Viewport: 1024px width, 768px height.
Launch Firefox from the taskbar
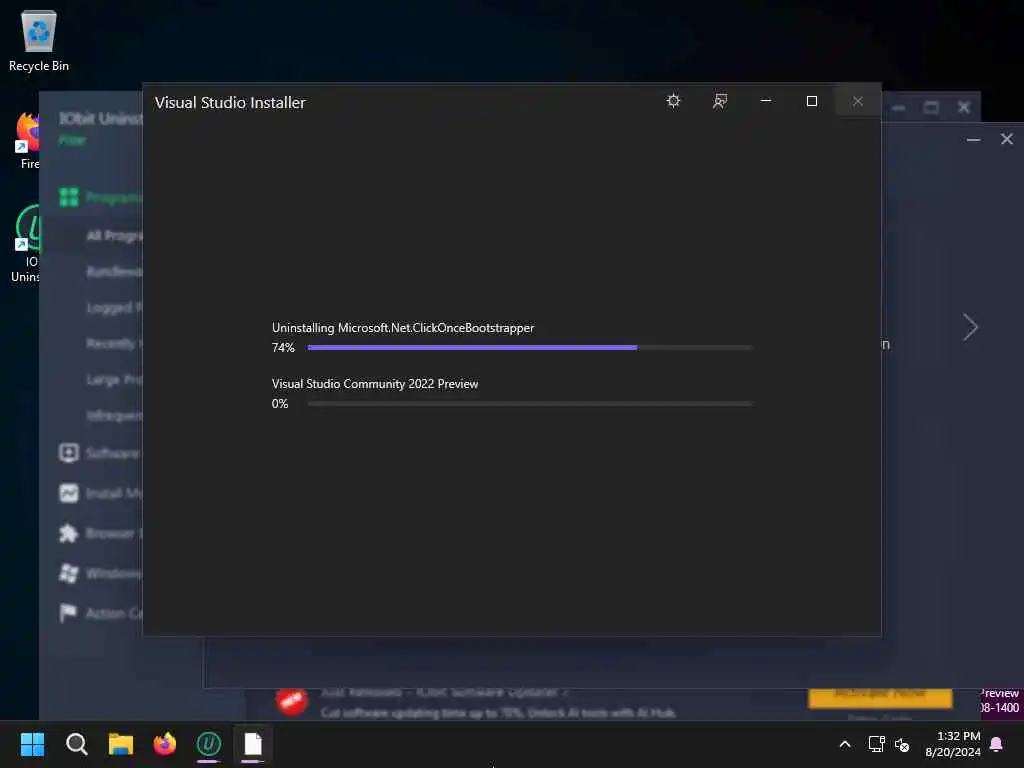[165, 744]
